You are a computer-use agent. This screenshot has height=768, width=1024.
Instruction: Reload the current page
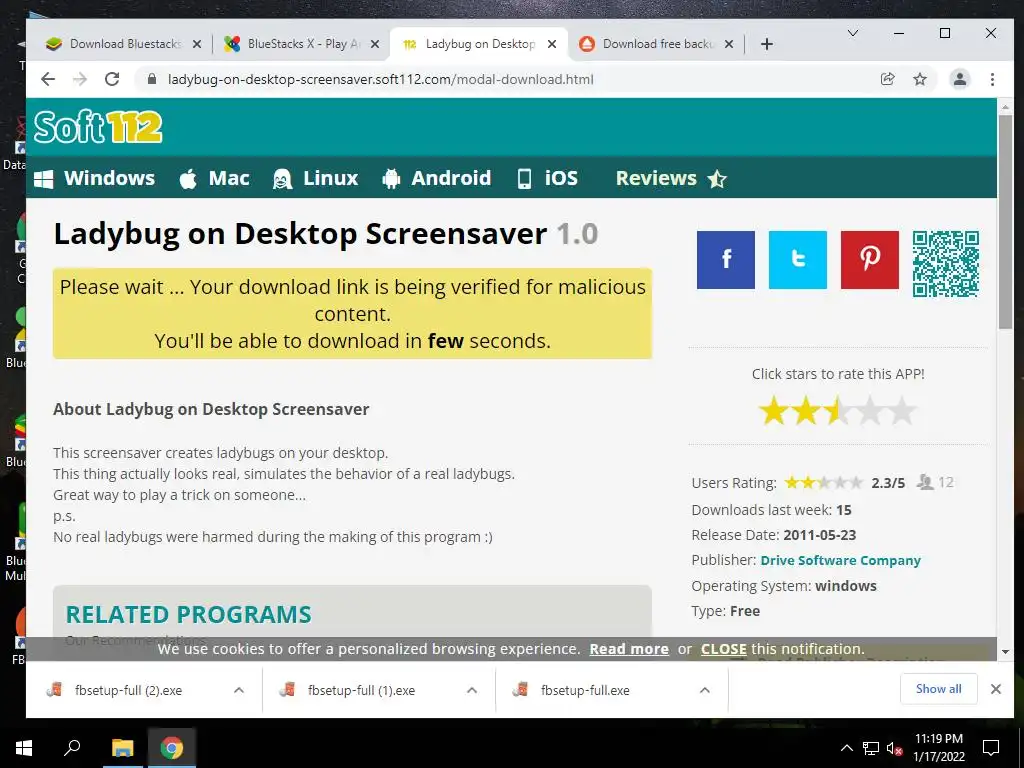(x=112, y=79)
